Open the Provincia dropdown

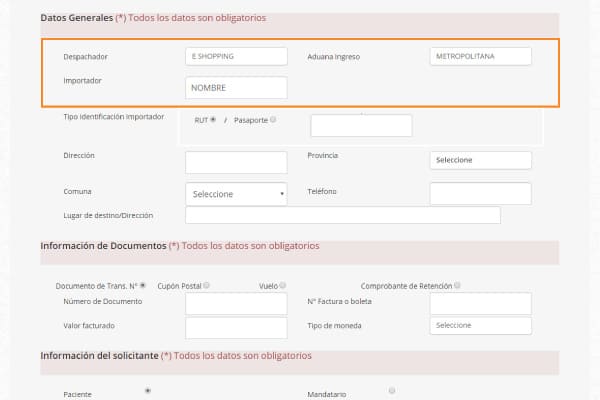tap(480, 160)
